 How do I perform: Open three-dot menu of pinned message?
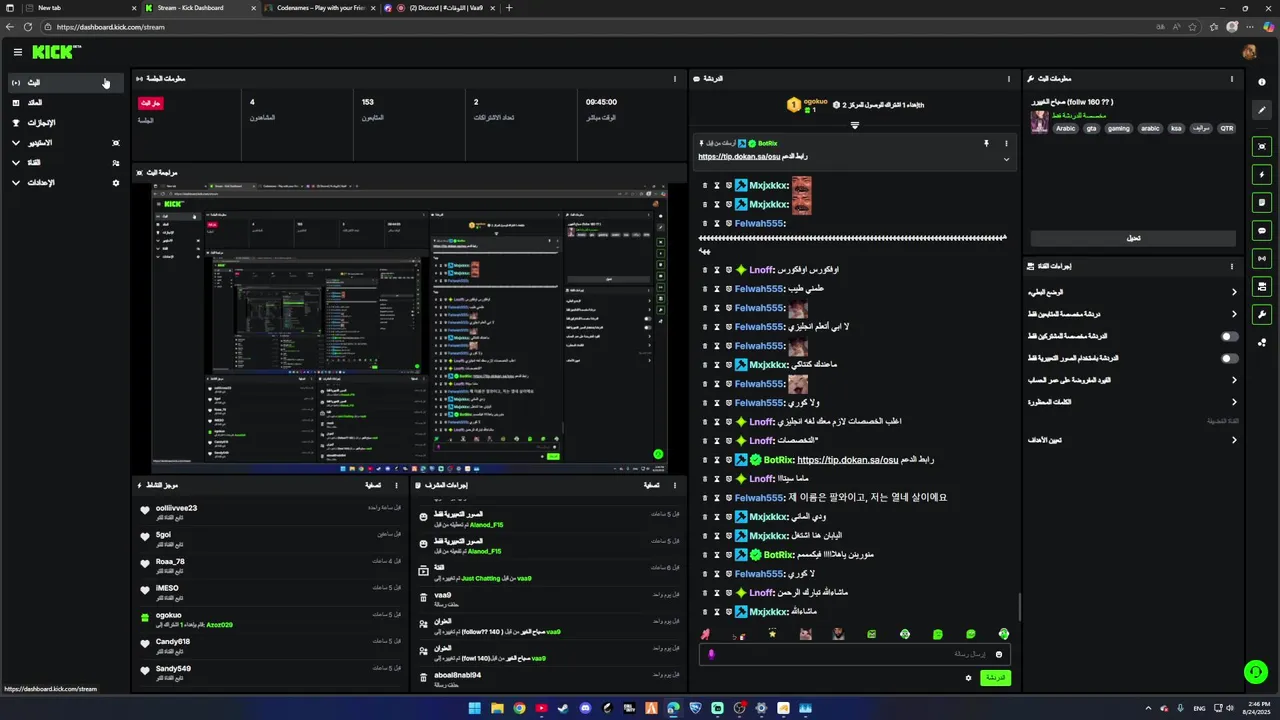pyautogui.click(x=1006, y=144)
